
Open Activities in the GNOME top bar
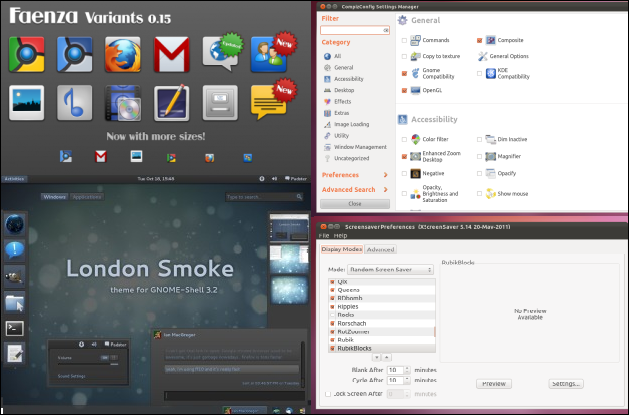(x=14, y=179)
